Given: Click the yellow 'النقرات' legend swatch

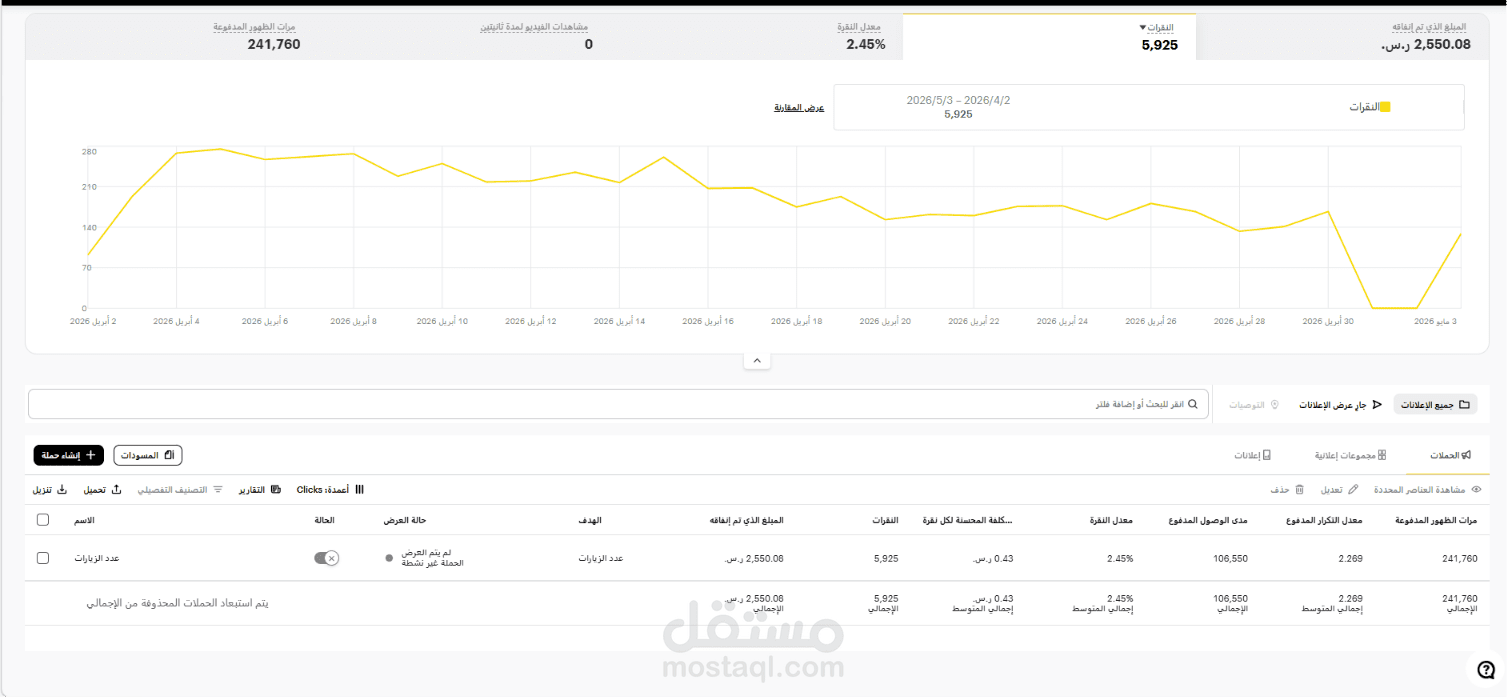Looking at the screenshot, I should 1385,106.
